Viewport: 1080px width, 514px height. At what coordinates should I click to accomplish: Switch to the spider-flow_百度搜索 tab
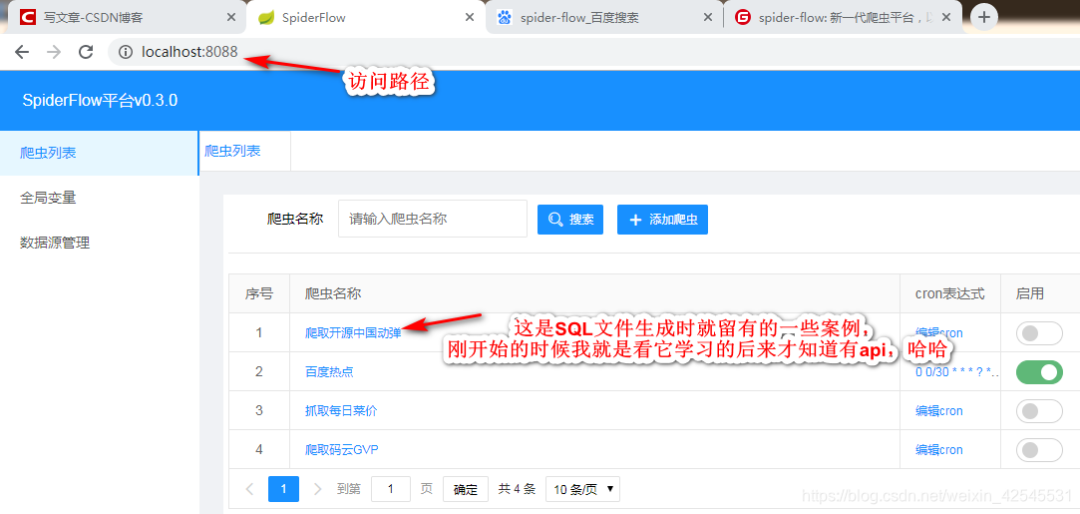pos(604,18)
